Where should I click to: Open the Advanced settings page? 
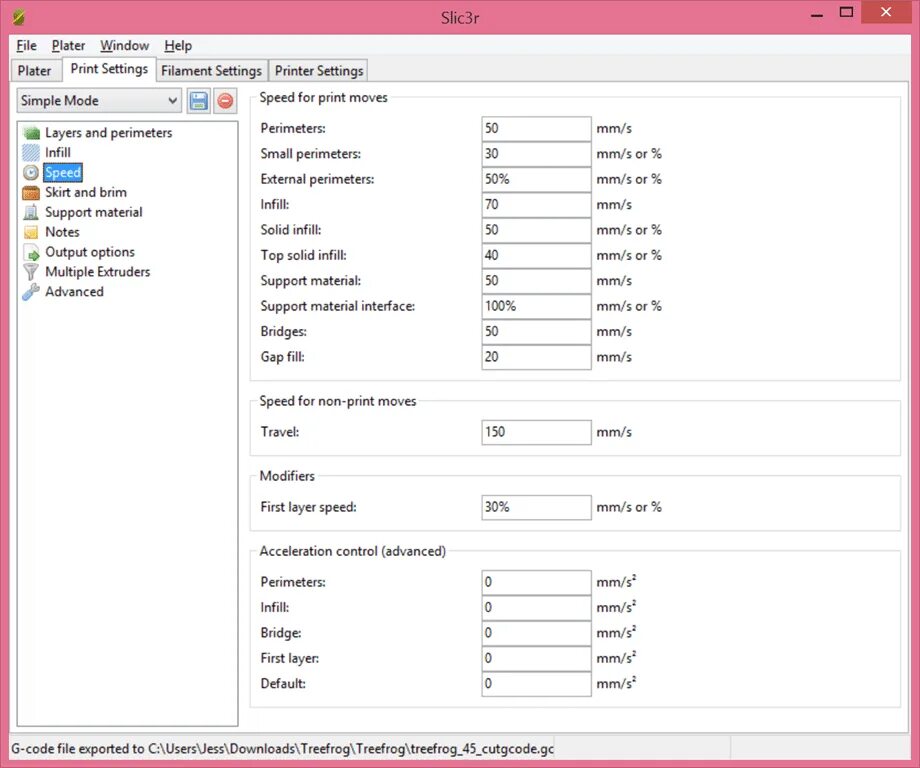74,292
